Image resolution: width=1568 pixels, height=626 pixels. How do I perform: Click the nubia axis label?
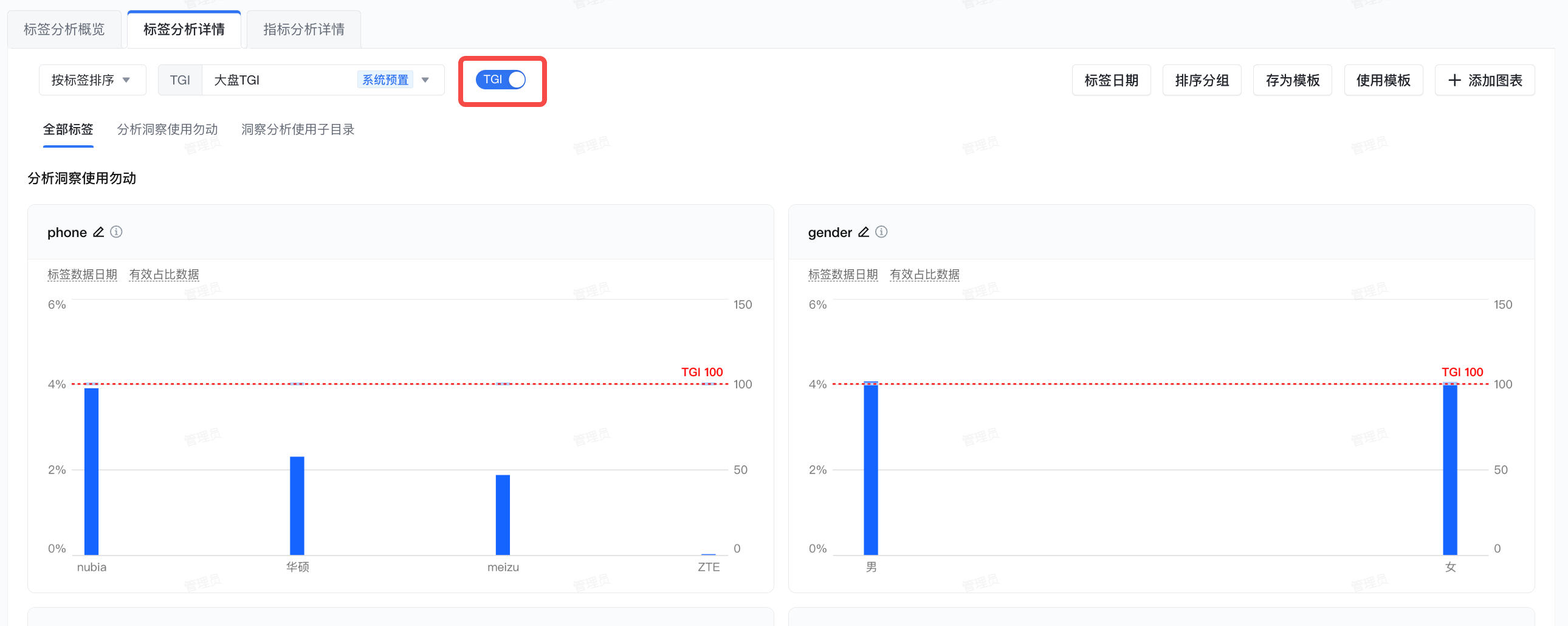click(91, 567)
